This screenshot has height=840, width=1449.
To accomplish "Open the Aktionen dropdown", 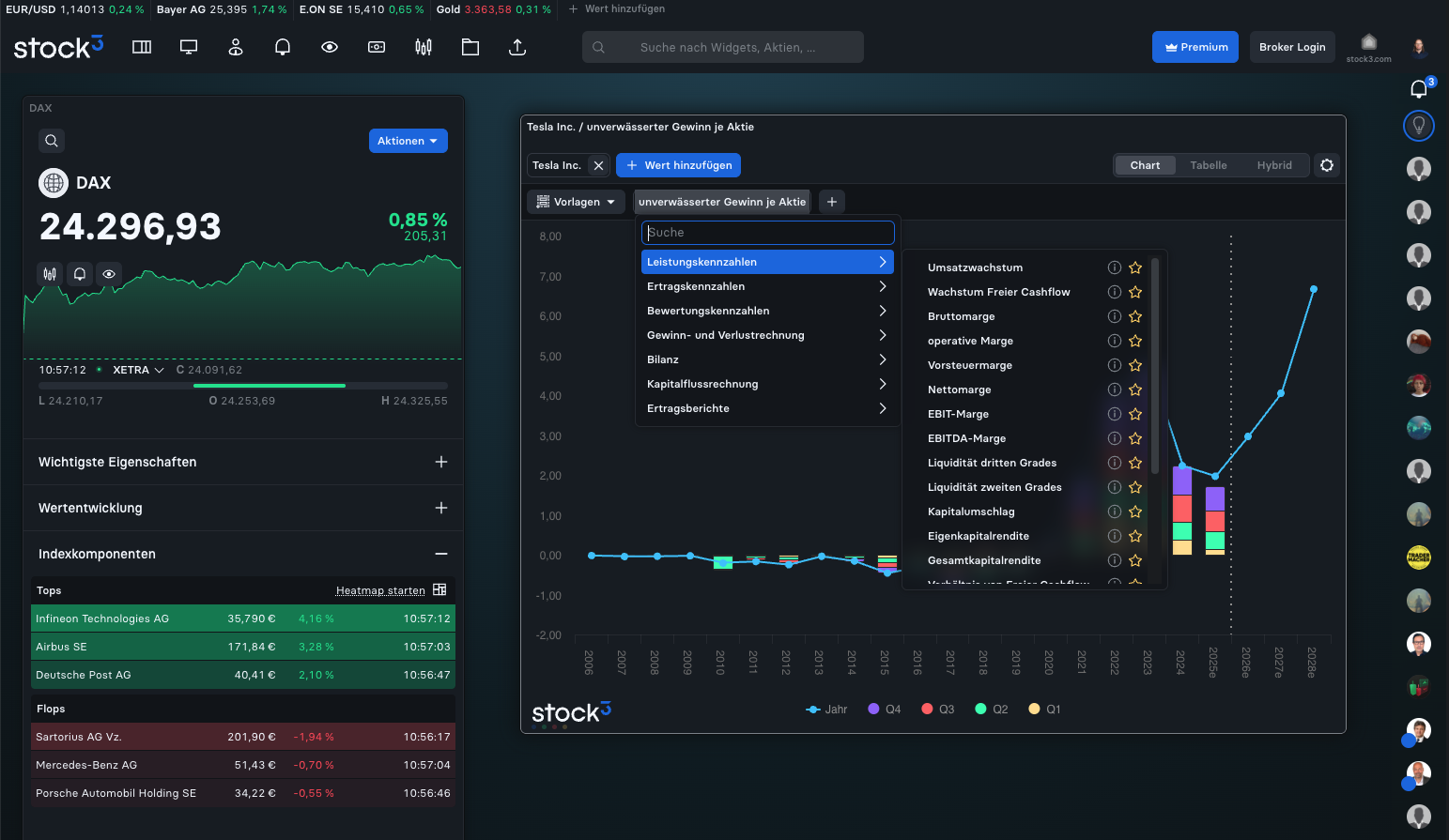I will pos(408,141).
